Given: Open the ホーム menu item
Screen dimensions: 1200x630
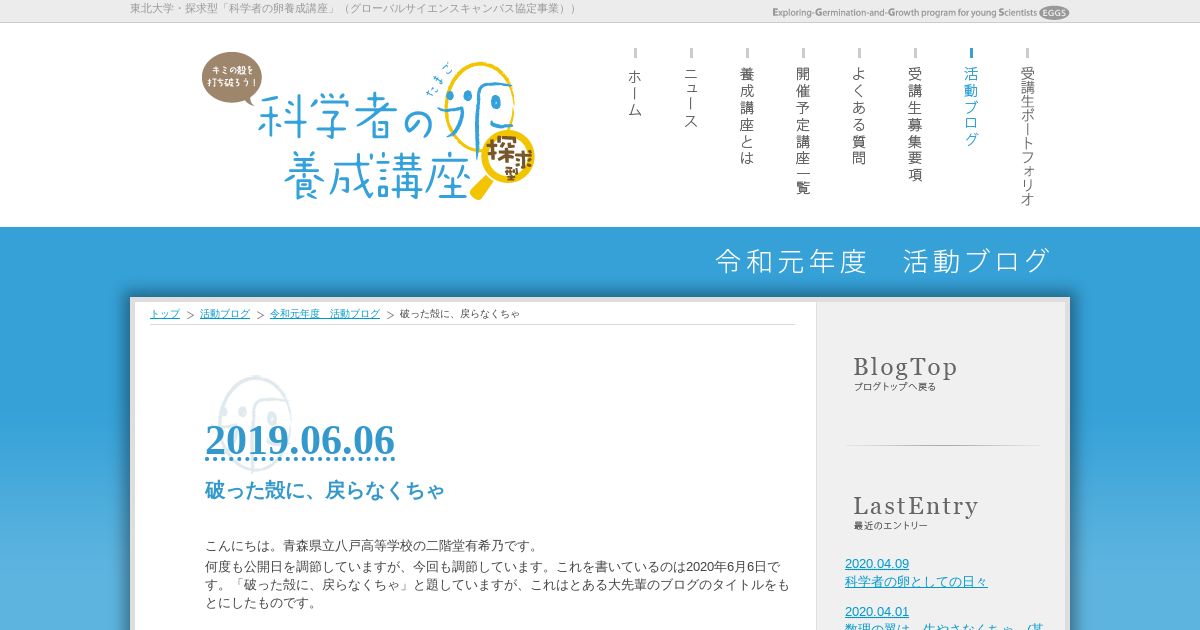Looking at the screenshot, I should [635, 84].
